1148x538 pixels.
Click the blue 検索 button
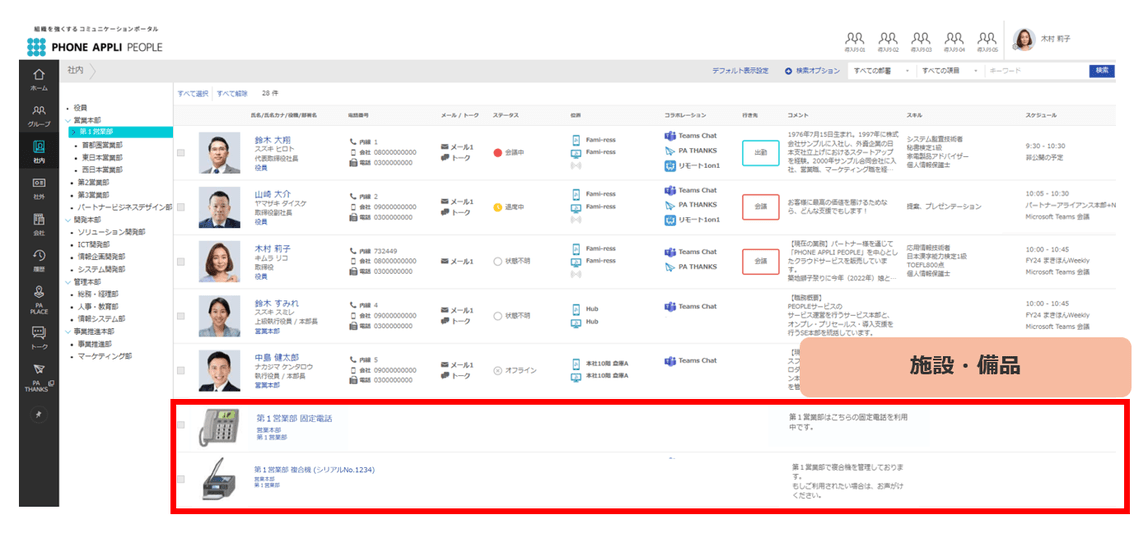(x=1102, y=70)
